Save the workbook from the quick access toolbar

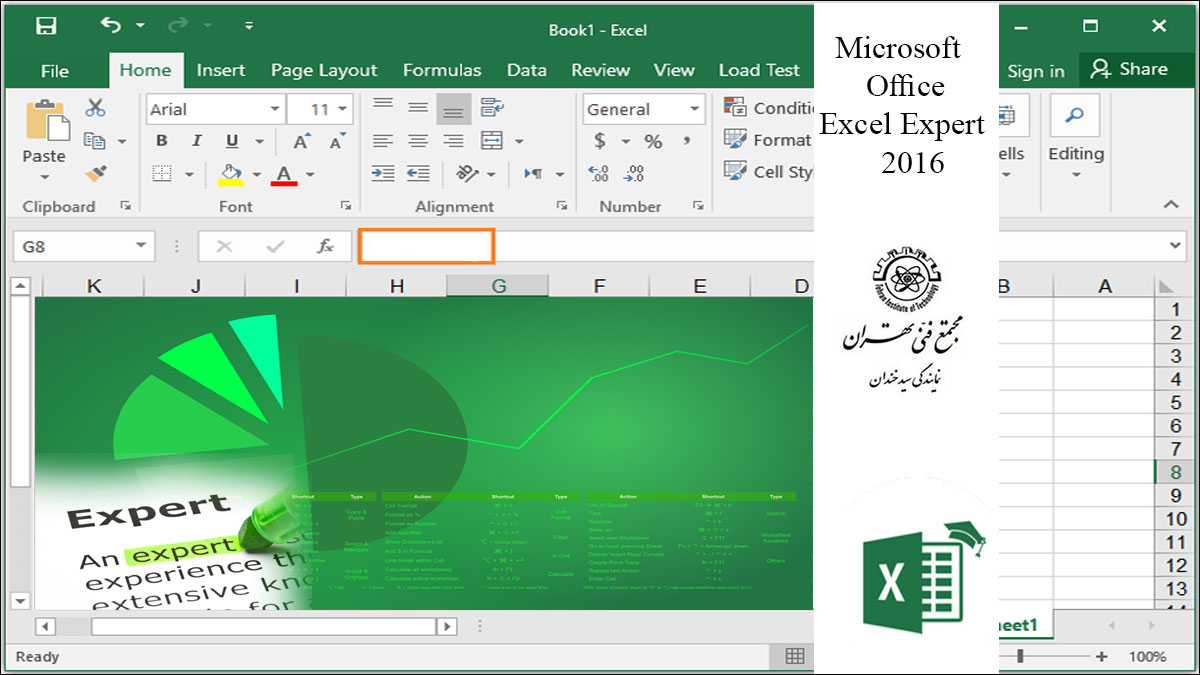coord(46,26)
